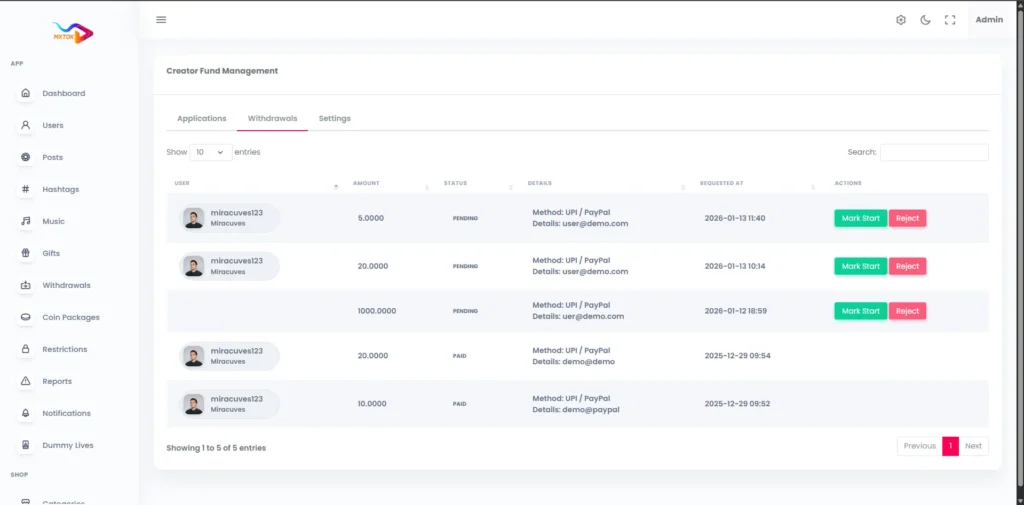Screen dimensions: 1024x505
Task: Toggle fullscreen mode icon
Action: point(950,20)
